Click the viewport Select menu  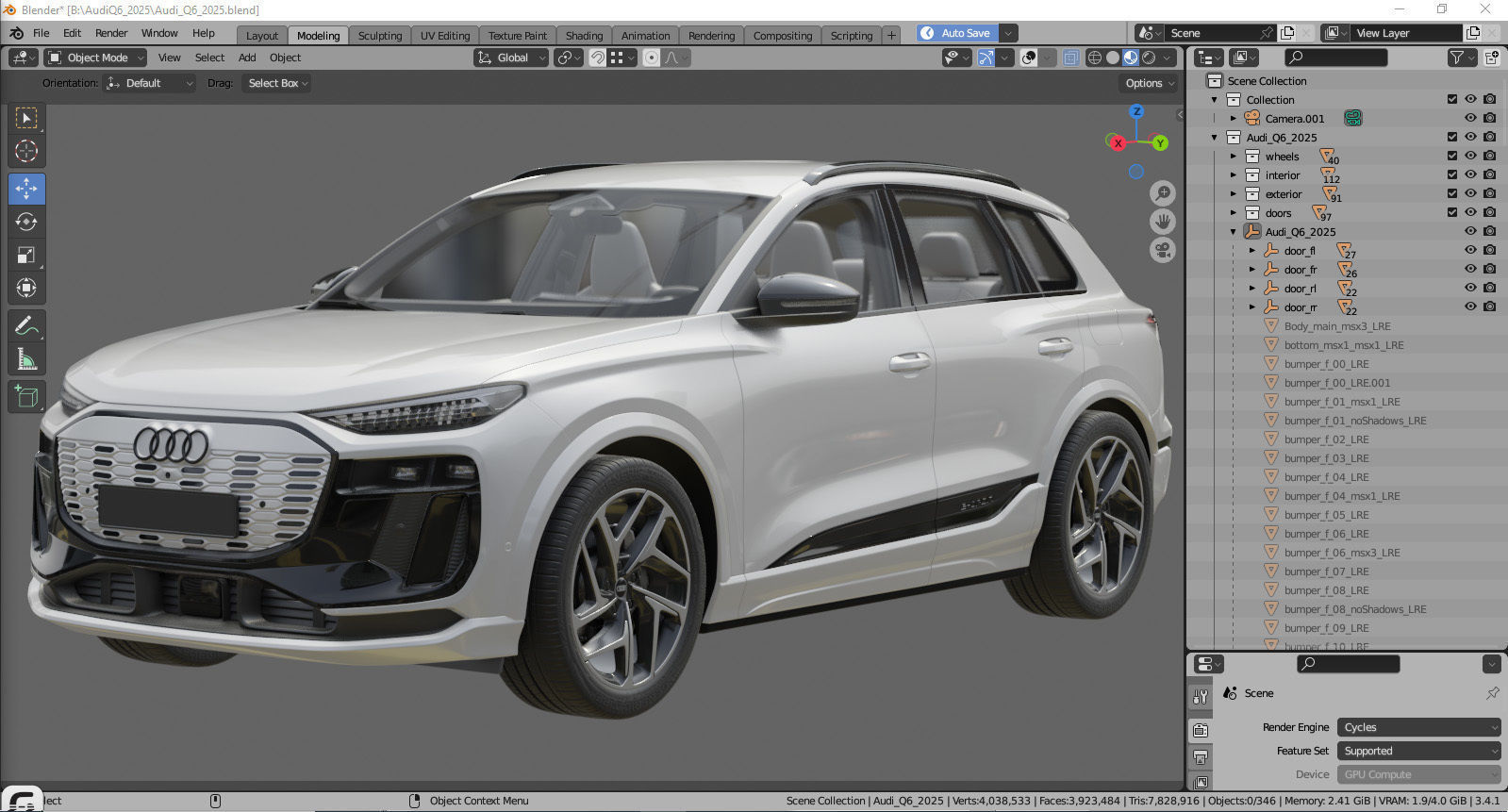click(x=209, y=58)
